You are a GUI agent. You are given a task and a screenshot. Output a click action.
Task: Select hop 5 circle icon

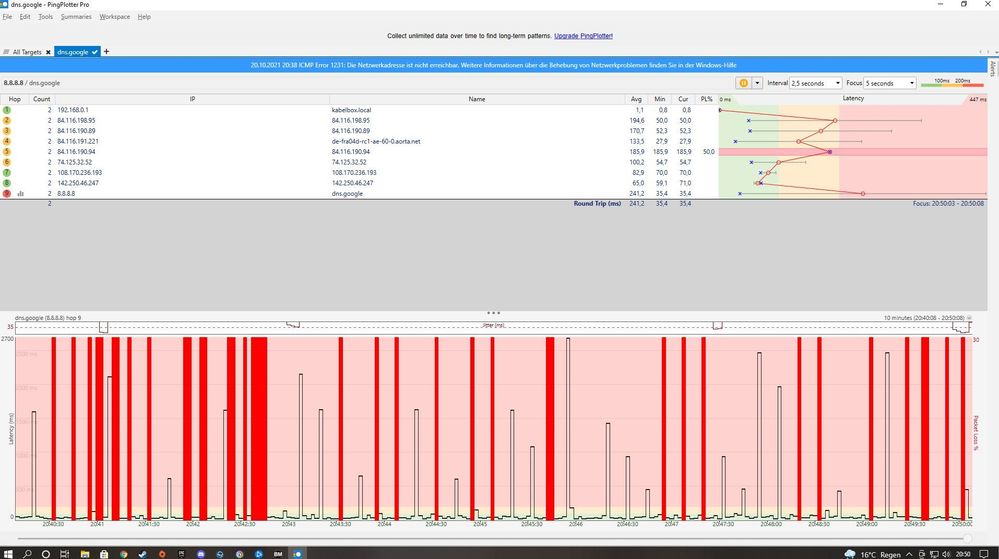tap(7, 152)
